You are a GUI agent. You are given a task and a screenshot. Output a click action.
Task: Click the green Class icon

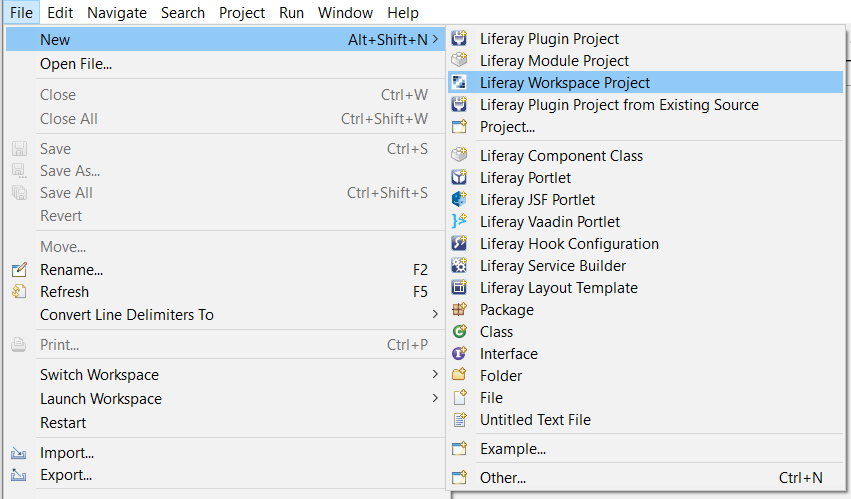459,331
